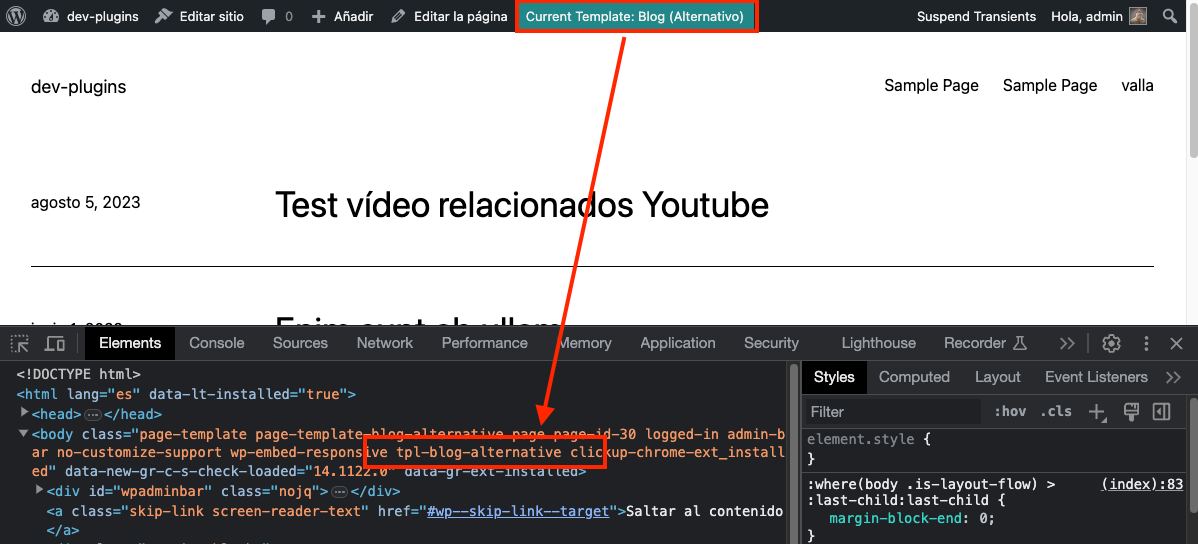Click the dev-plugins site title
1198x544 pixels.
tap(79, 87)
